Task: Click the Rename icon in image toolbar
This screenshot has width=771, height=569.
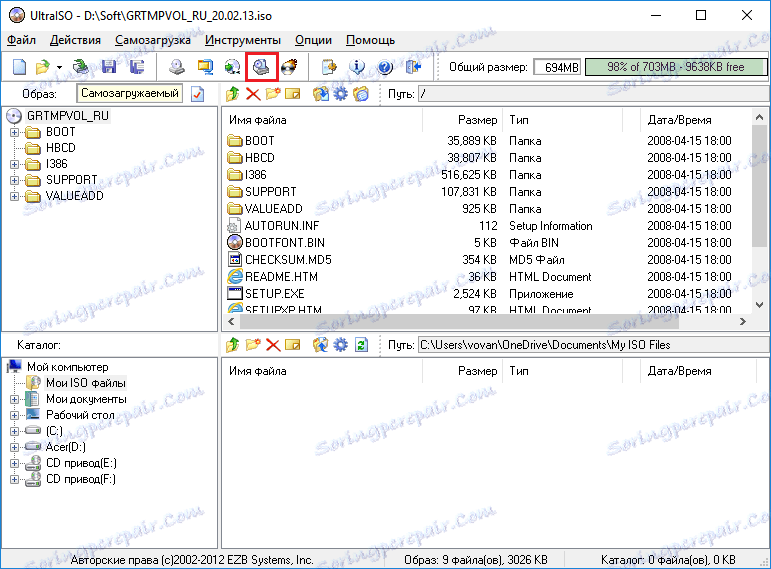Action: tap(293, 93)
